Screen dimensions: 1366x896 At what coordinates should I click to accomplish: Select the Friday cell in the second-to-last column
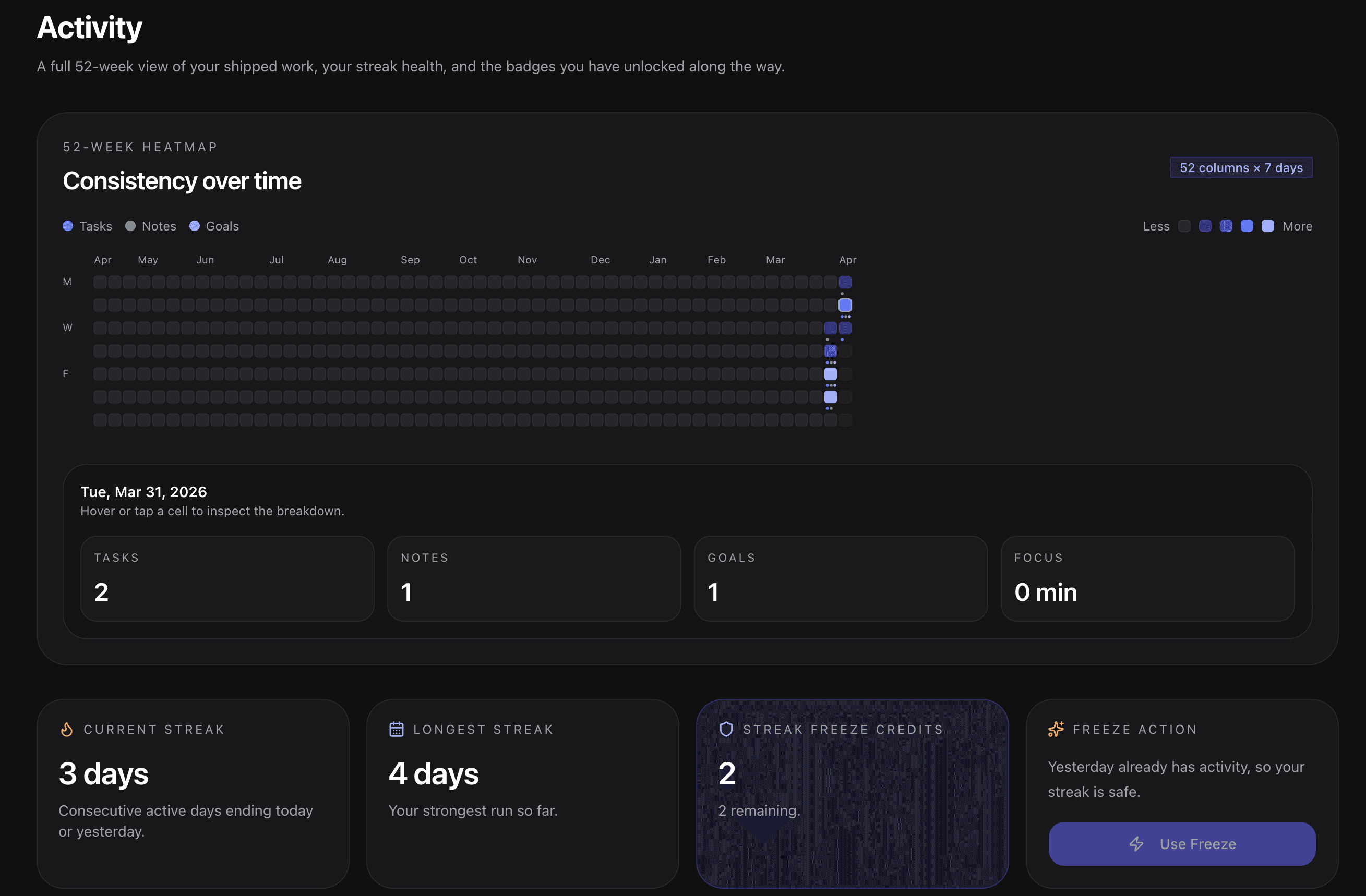click(x=831, y=374)
